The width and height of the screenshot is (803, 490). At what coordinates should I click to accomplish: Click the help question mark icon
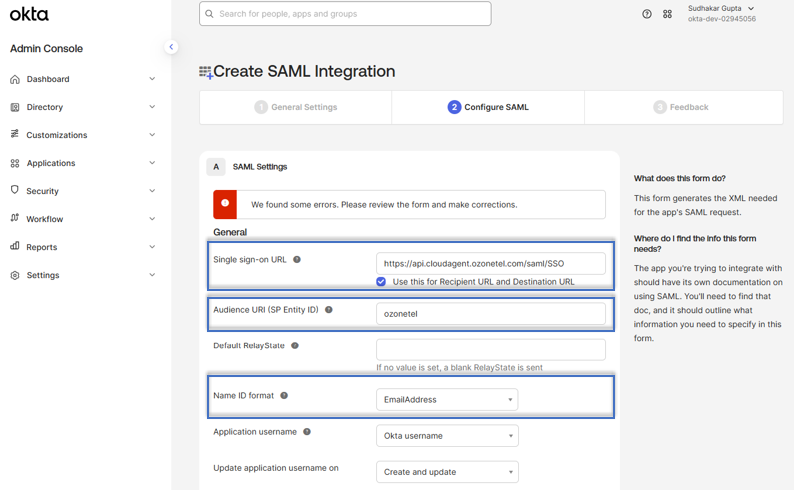tap(647, 14)
